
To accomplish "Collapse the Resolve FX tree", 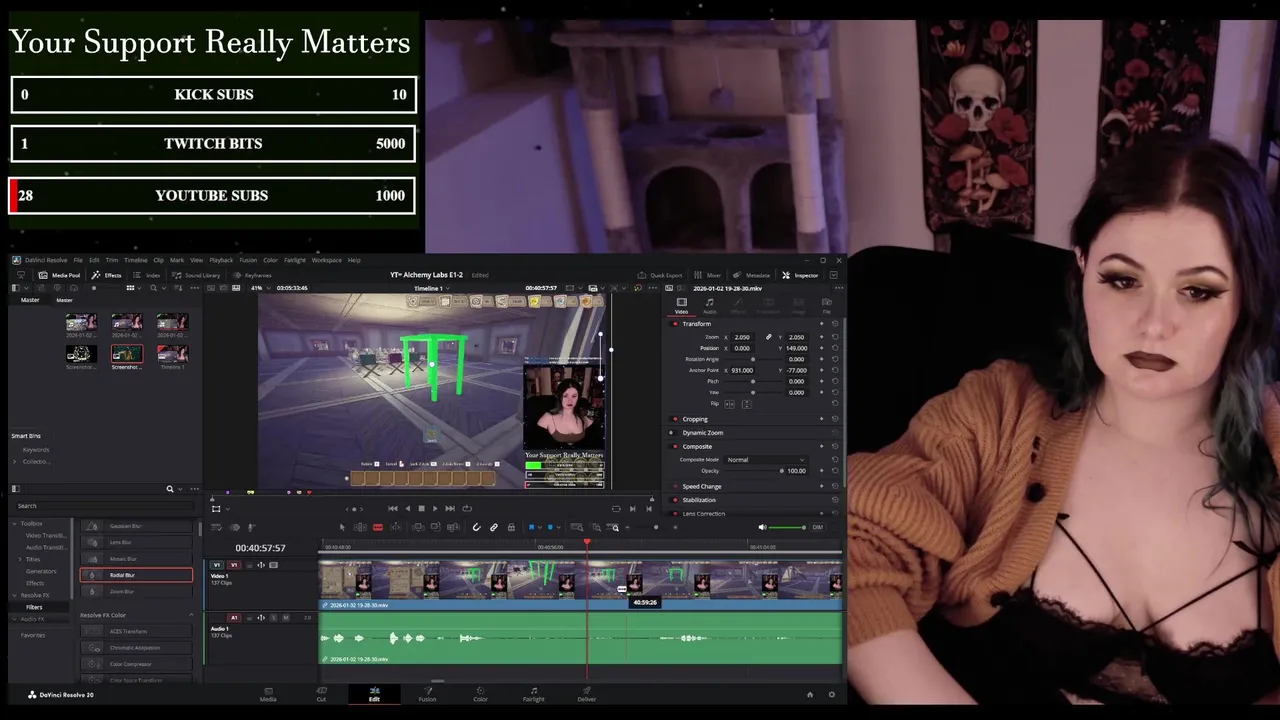I will point(14,595).
